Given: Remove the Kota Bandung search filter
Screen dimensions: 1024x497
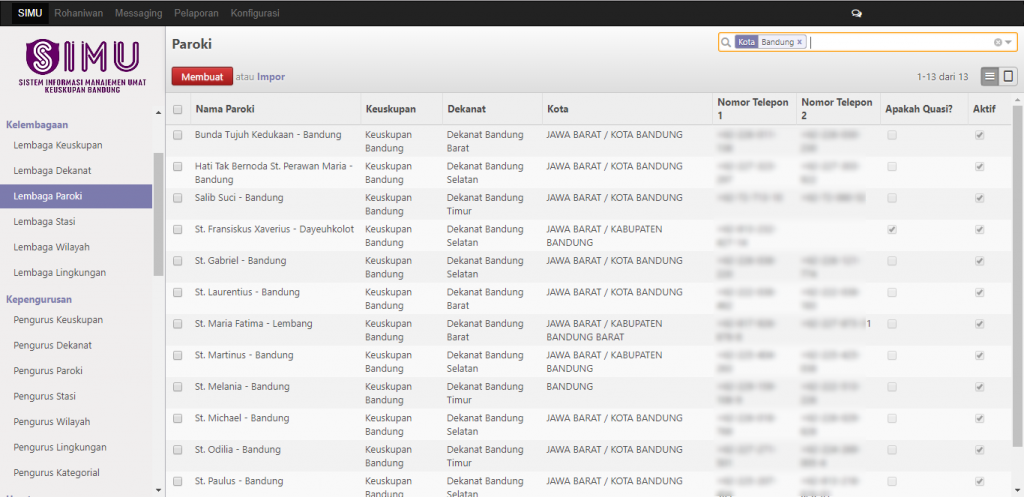Looking at the screenshot, I should pyautogui.click(x=800, y=42).
